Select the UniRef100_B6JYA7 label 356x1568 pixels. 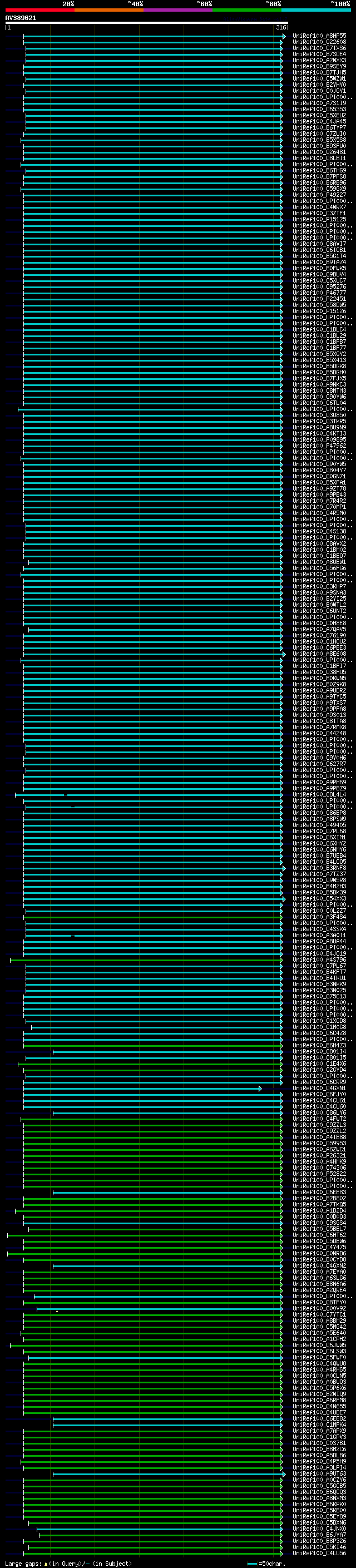pyautogui.click(x=319, y=1535)
